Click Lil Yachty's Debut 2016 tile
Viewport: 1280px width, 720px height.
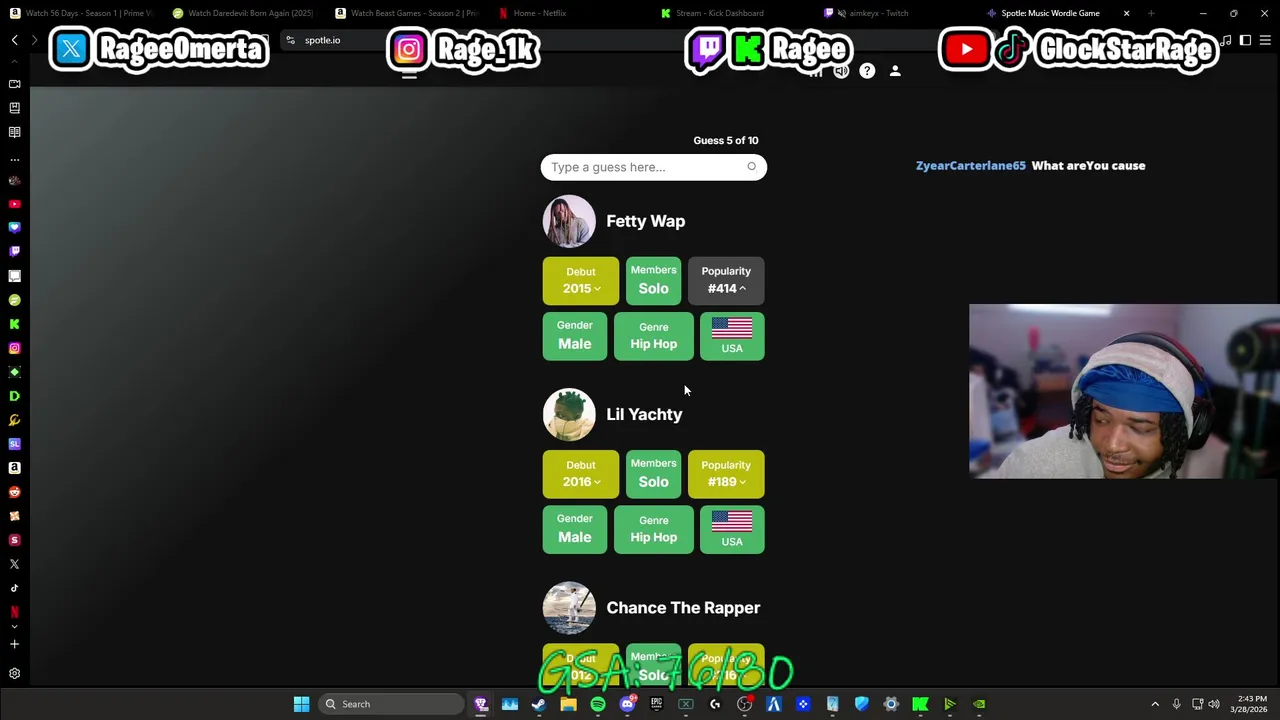[581, 474]
